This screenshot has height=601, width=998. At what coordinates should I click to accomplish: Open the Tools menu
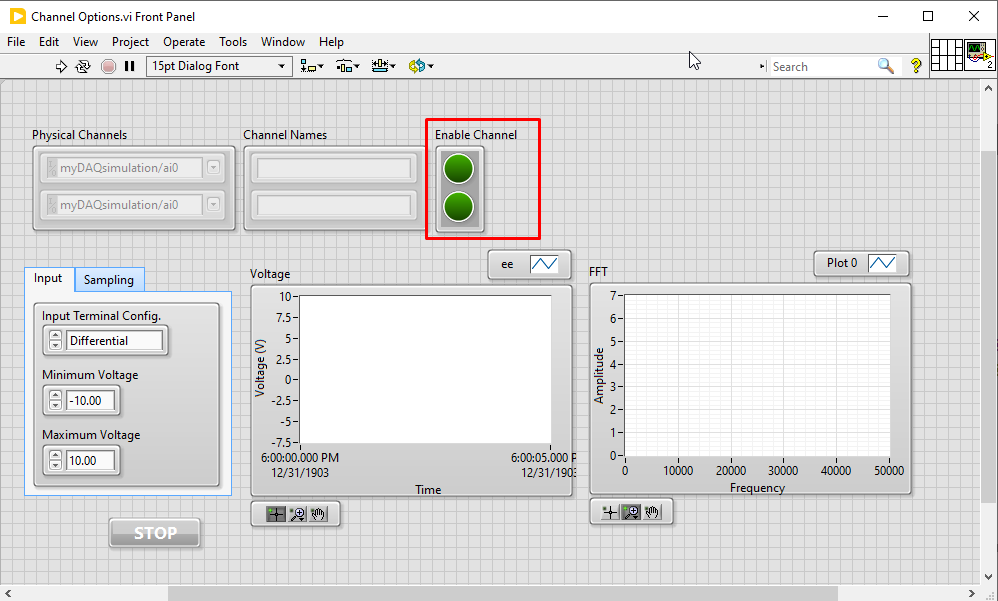pyautogui.click(x=233, y=42)
